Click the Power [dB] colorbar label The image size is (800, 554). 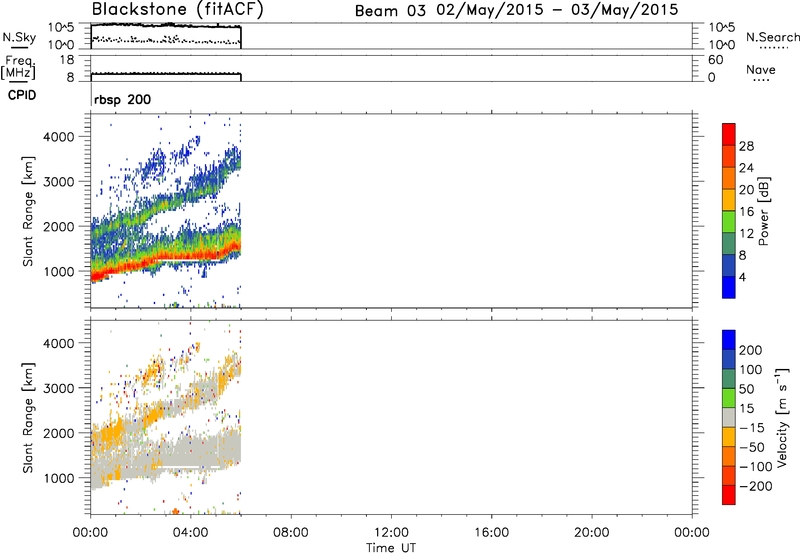pos(764,211)
